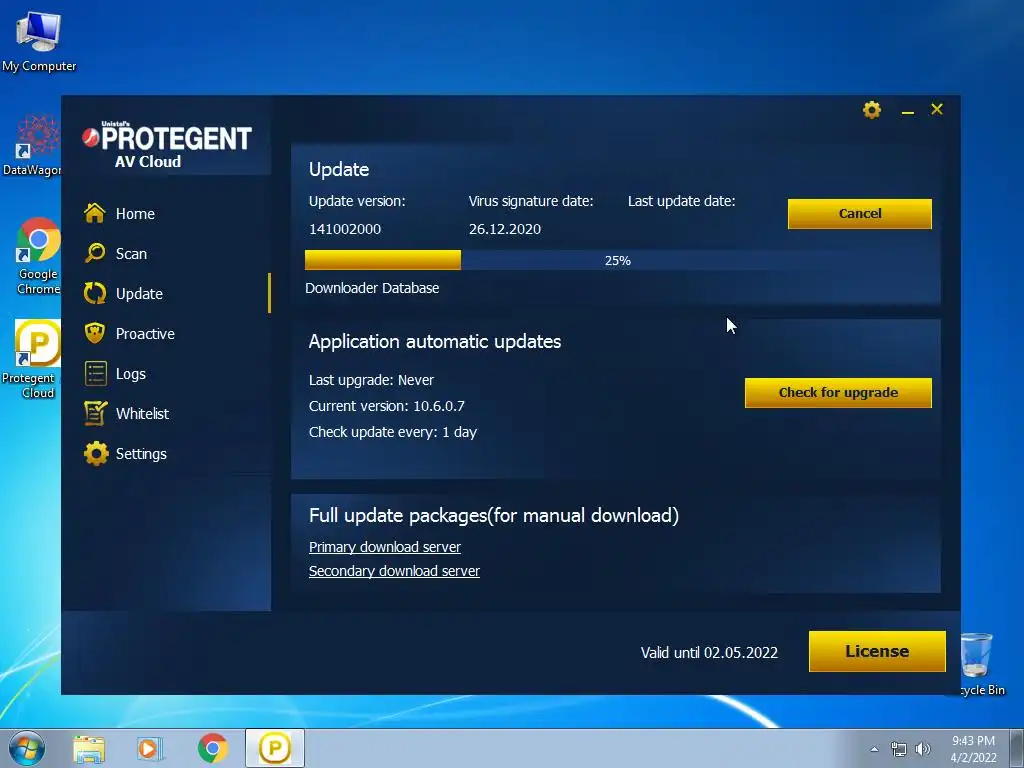This screenshot has width=1024, height=768.
Task: Click the Whitelist checklist icon
Action: coord(95,413)
